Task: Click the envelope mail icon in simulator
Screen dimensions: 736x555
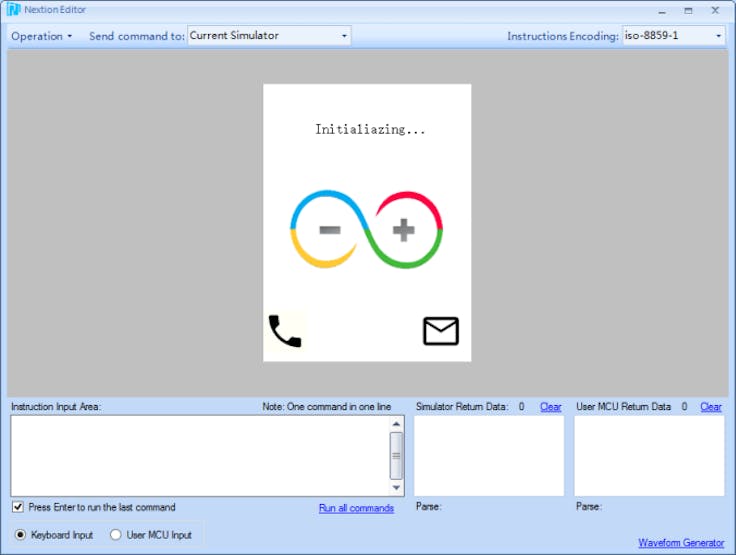Action: coord(440,331)
